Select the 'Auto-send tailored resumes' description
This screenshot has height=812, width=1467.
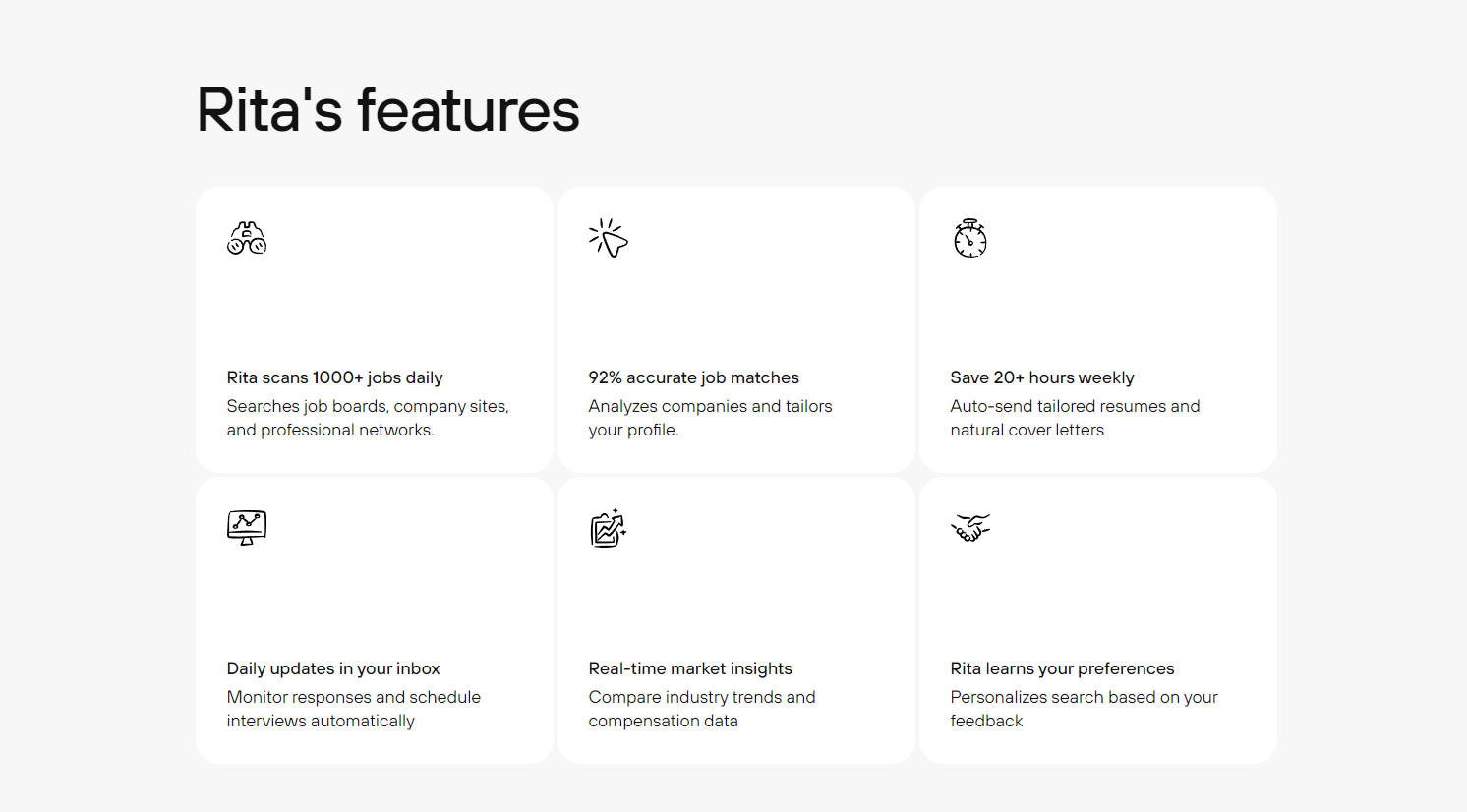pos(1075,406)
